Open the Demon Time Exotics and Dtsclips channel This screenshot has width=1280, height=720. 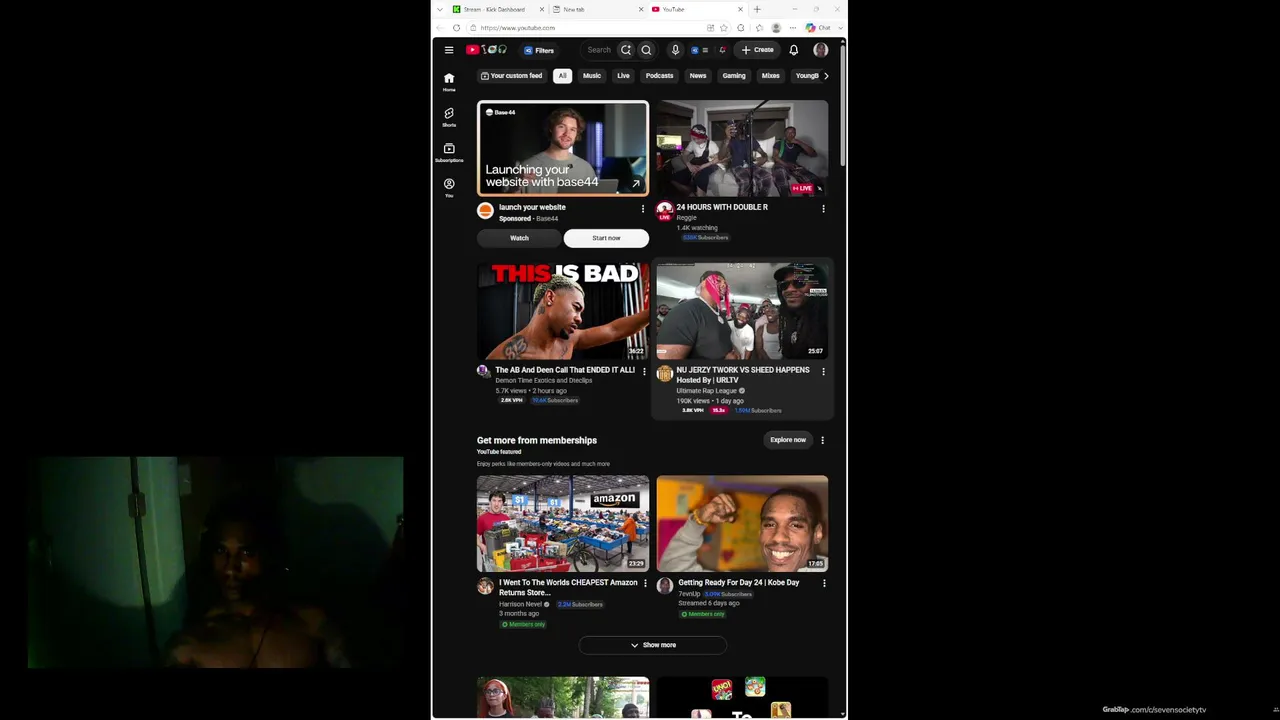544,381
